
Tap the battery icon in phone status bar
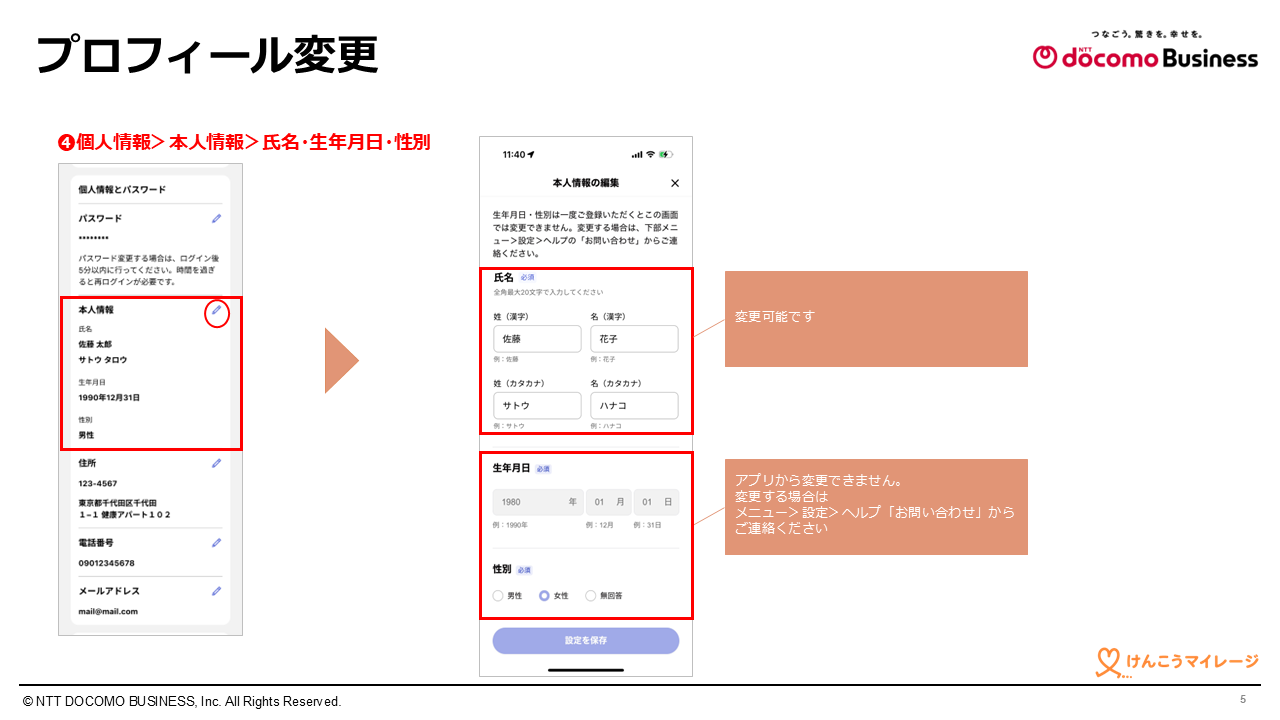[666, 154]
